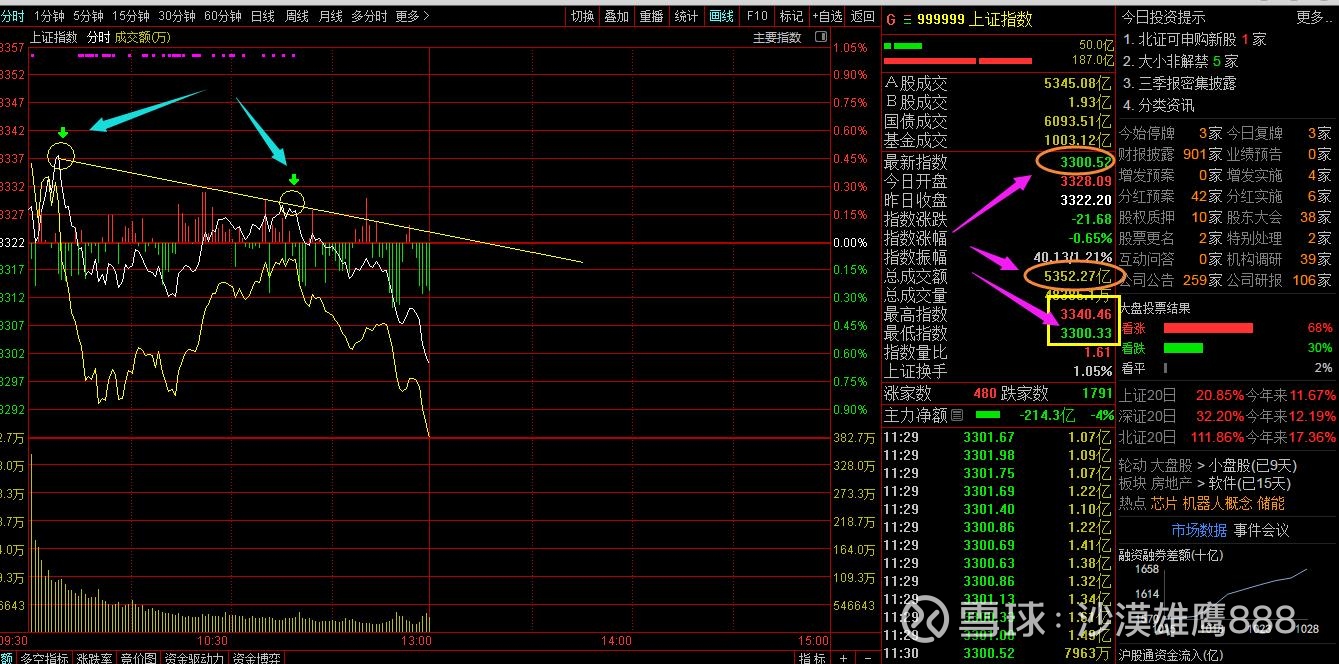Toggle the 画线 drawing mode
Screen dimensions: 1339x664
[721, 16]
